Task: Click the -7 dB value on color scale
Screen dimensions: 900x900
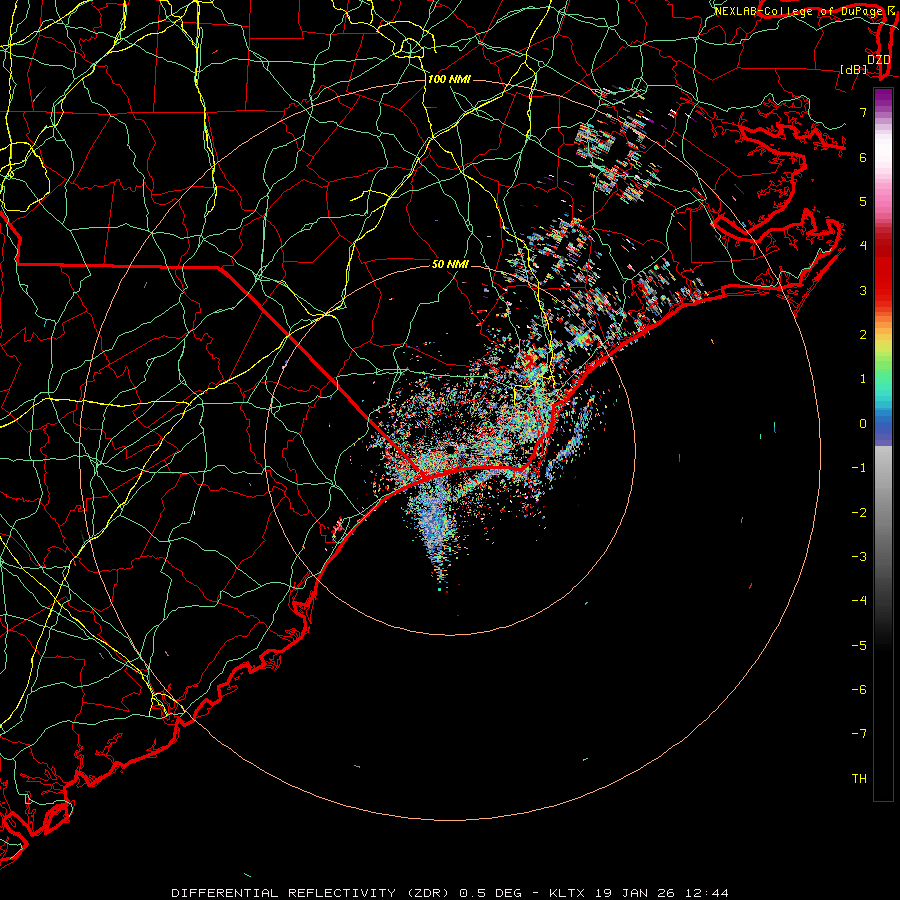Action: point(859,734)
